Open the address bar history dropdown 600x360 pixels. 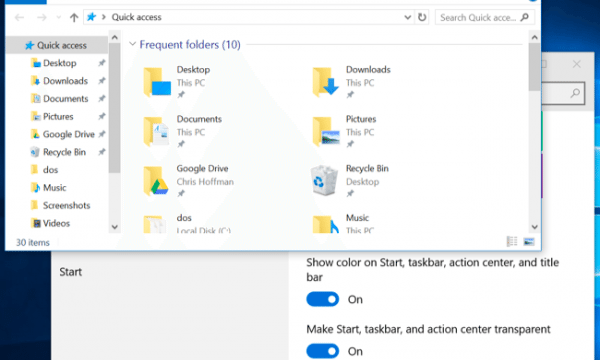click(408, 17)
